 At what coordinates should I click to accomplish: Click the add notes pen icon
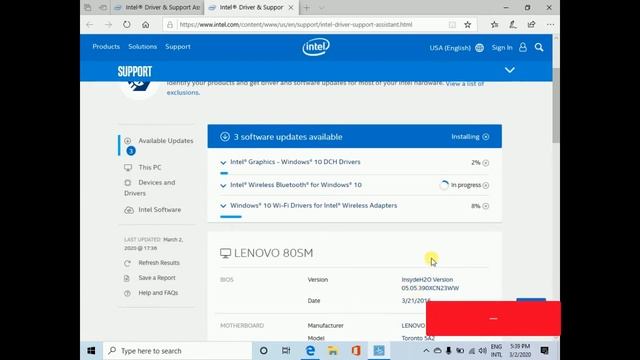click(513, 24)
